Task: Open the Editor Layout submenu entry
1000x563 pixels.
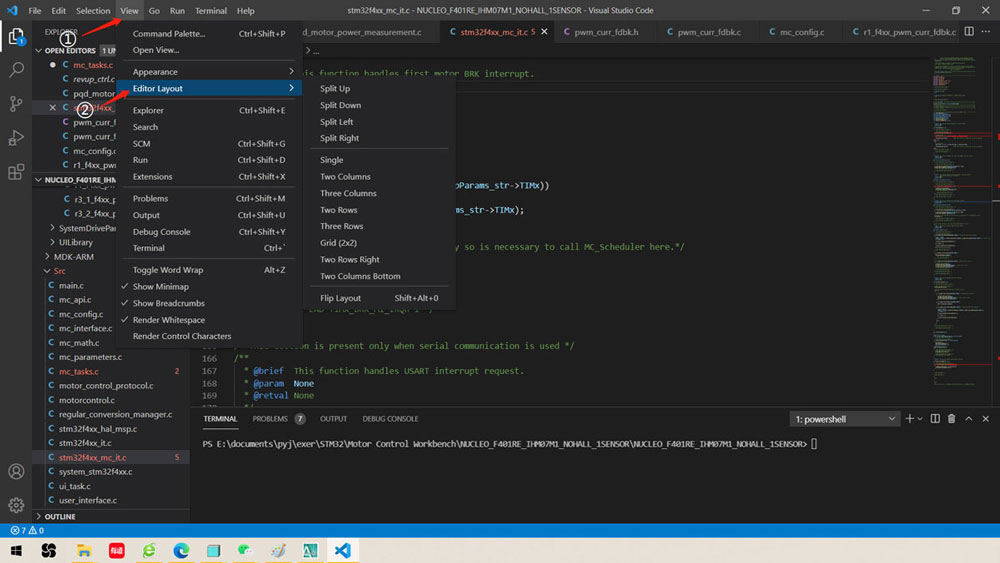Action: click(x=208, y=88)
